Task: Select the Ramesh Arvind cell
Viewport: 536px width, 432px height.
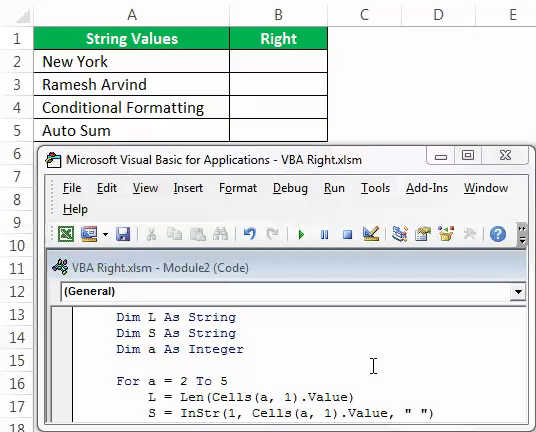Action: tap(132, 84)
